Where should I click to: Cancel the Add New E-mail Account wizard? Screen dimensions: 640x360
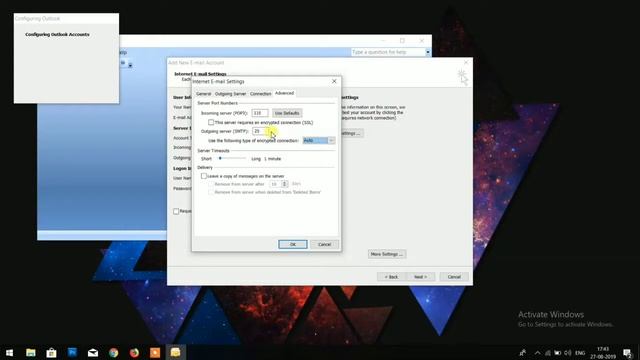(x=454, y=277)
